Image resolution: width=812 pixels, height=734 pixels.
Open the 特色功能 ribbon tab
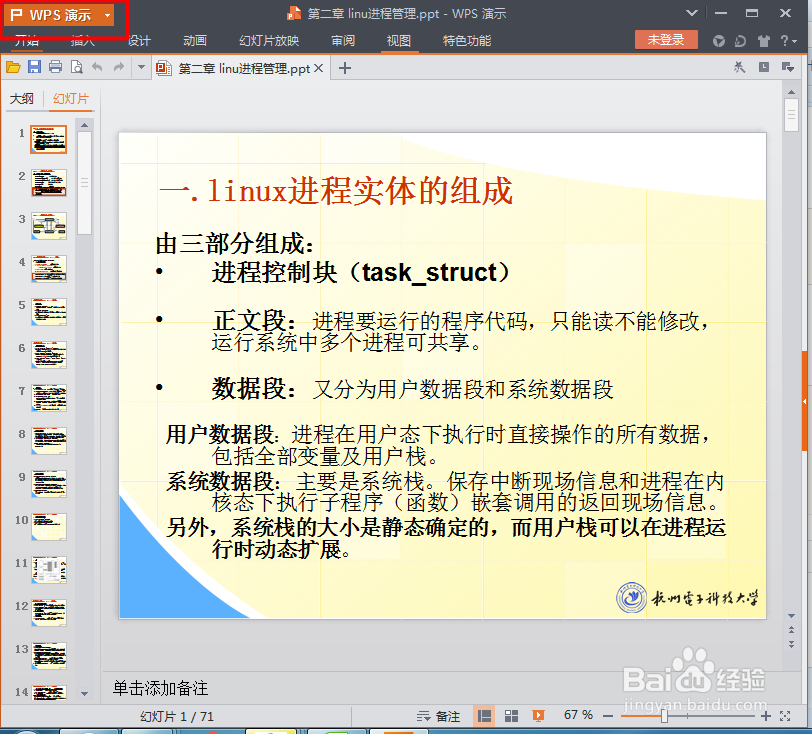point(467,41)
